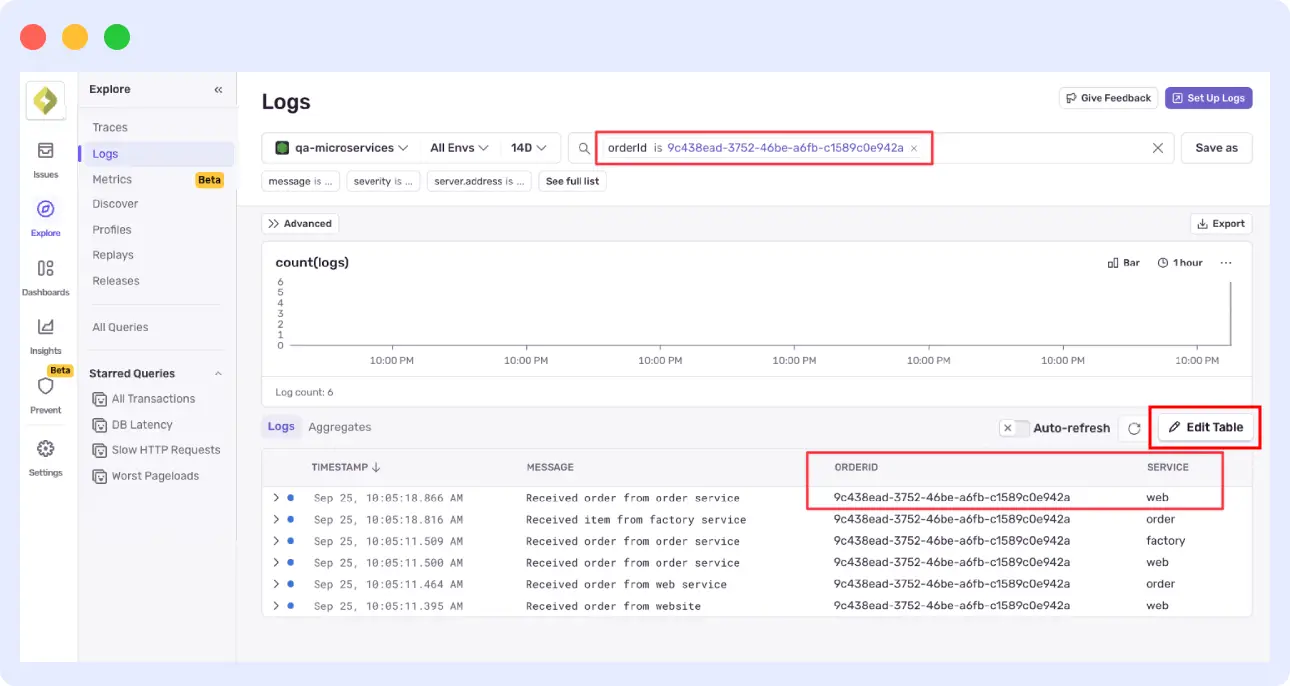Click the Give Feedback button
Screen dimensions: 1290x686
(x=1108, y=98)
